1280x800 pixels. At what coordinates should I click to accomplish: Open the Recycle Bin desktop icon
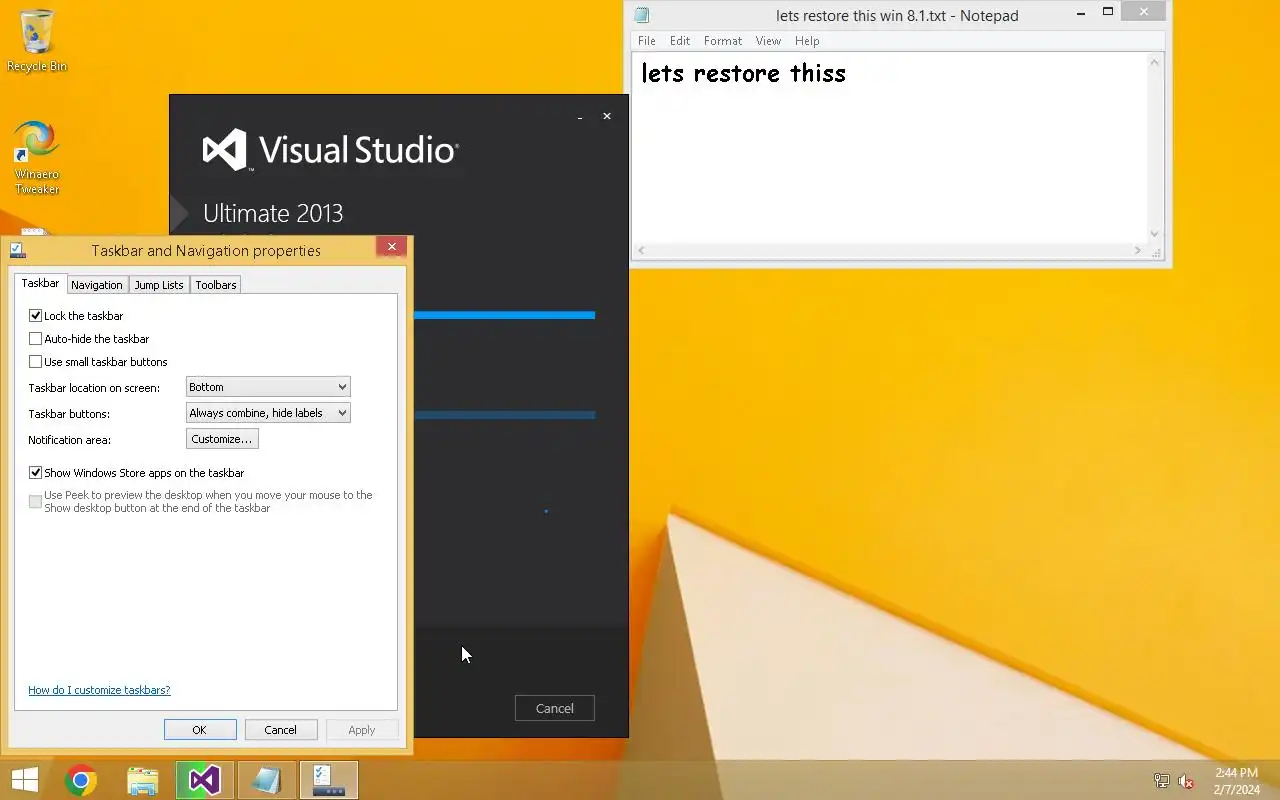[x=37, y=42]
